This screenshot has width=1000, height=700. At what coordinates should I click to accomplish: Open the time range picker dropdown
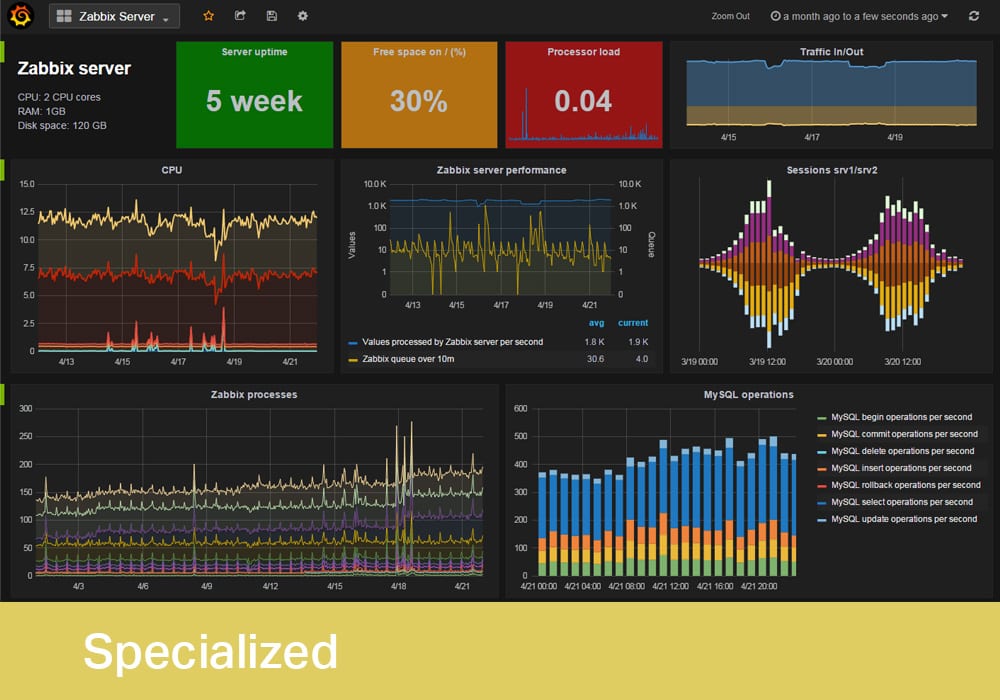point(859,16)
